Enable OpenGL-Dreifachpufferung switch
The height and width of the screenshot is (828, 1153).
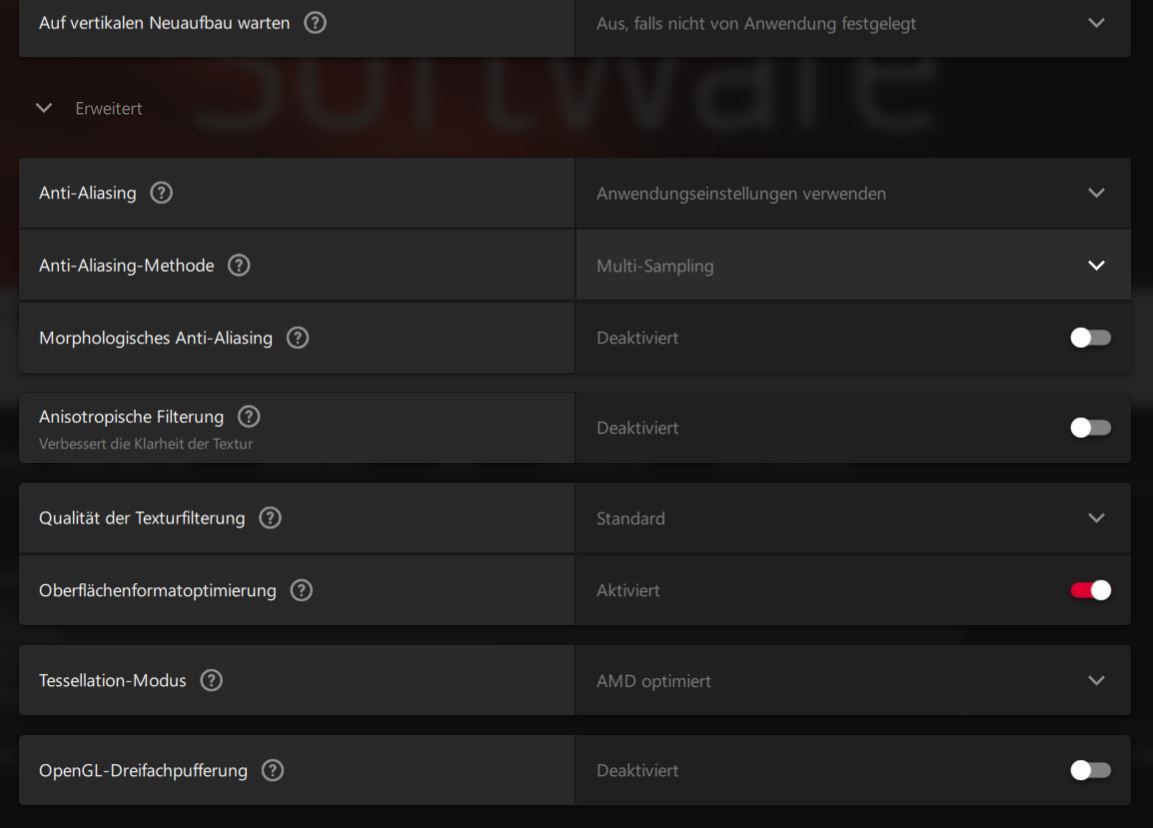pyautogui.click(x=1090, y=770)
